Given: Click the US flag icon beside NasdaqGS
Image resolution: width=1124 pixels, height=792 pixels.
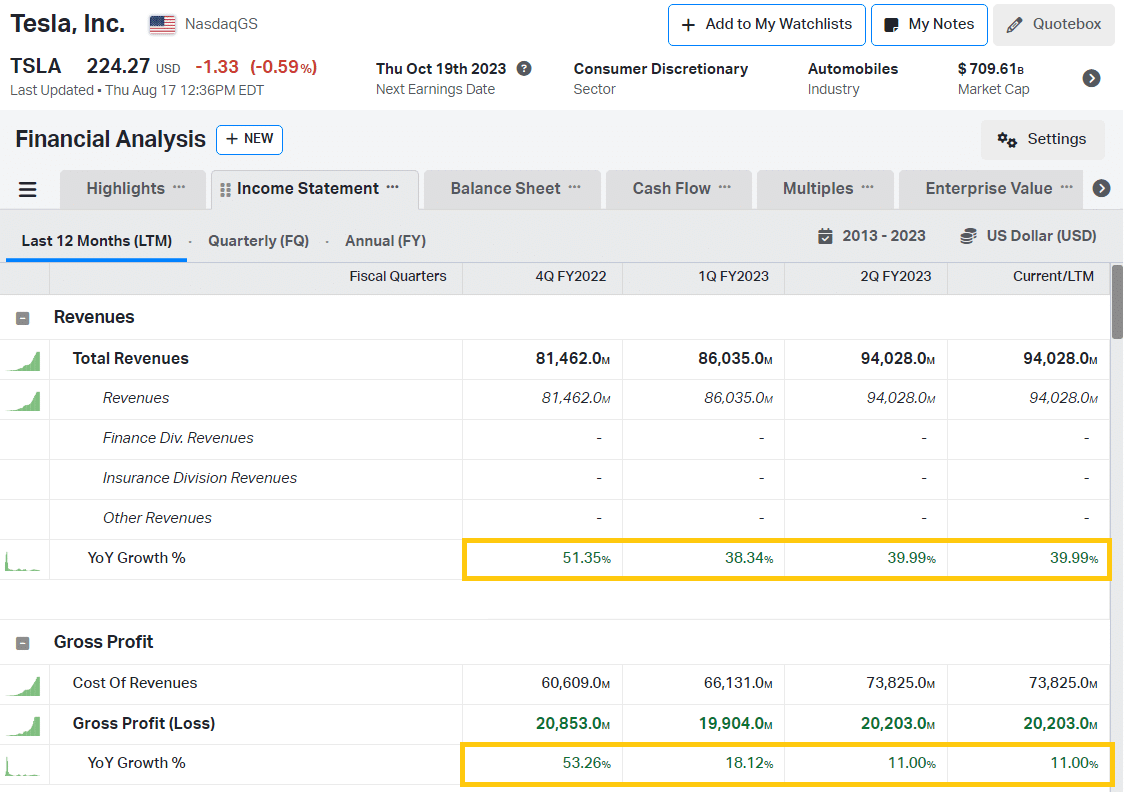Looking at the screenshot, I should point(162,24).
